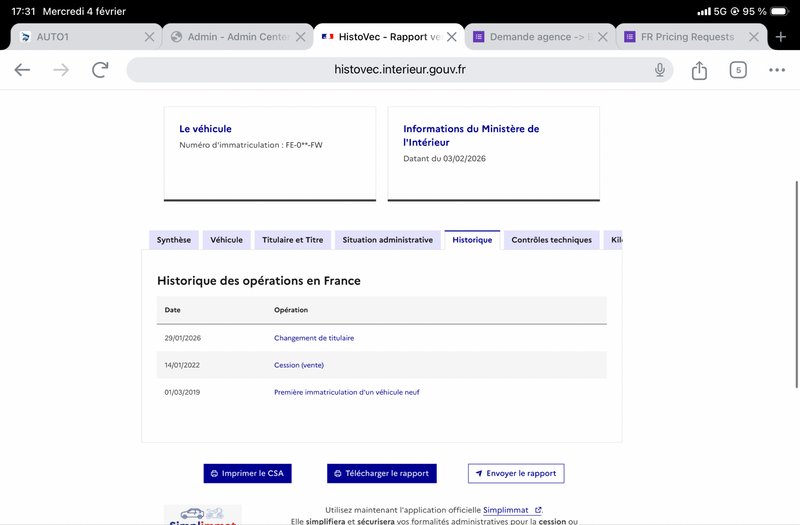Open the Synthèse tab

tap(174, 240)
